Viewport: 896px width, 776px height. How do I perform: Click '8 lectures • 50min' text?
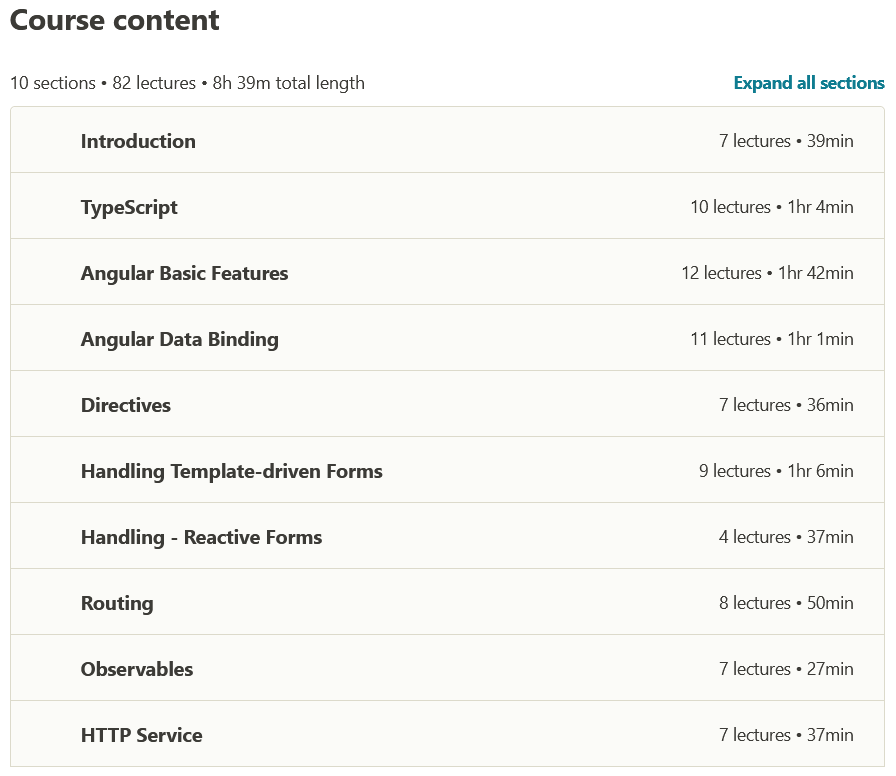pyautogui.click(x=786, y=603)
